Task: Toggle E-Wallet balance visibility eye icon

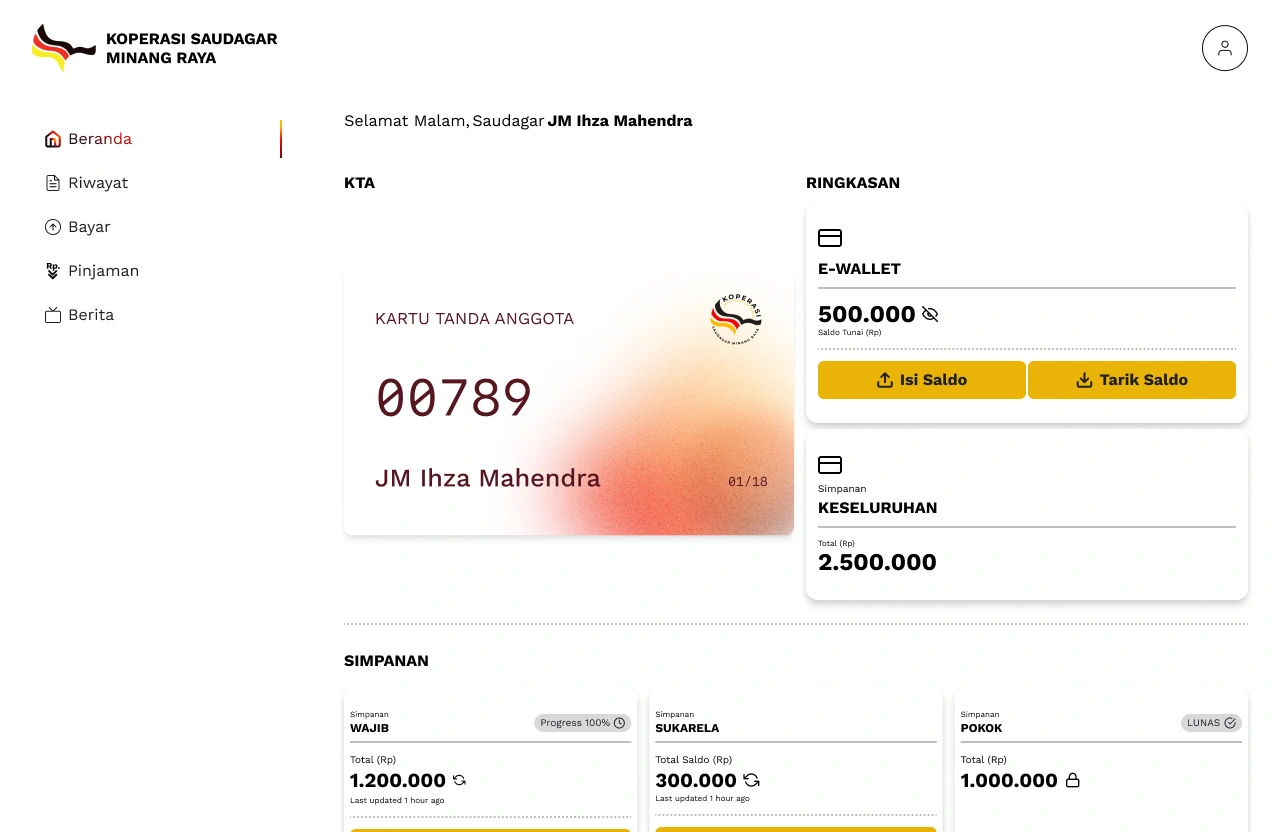Action: click(x=930, y=314)
